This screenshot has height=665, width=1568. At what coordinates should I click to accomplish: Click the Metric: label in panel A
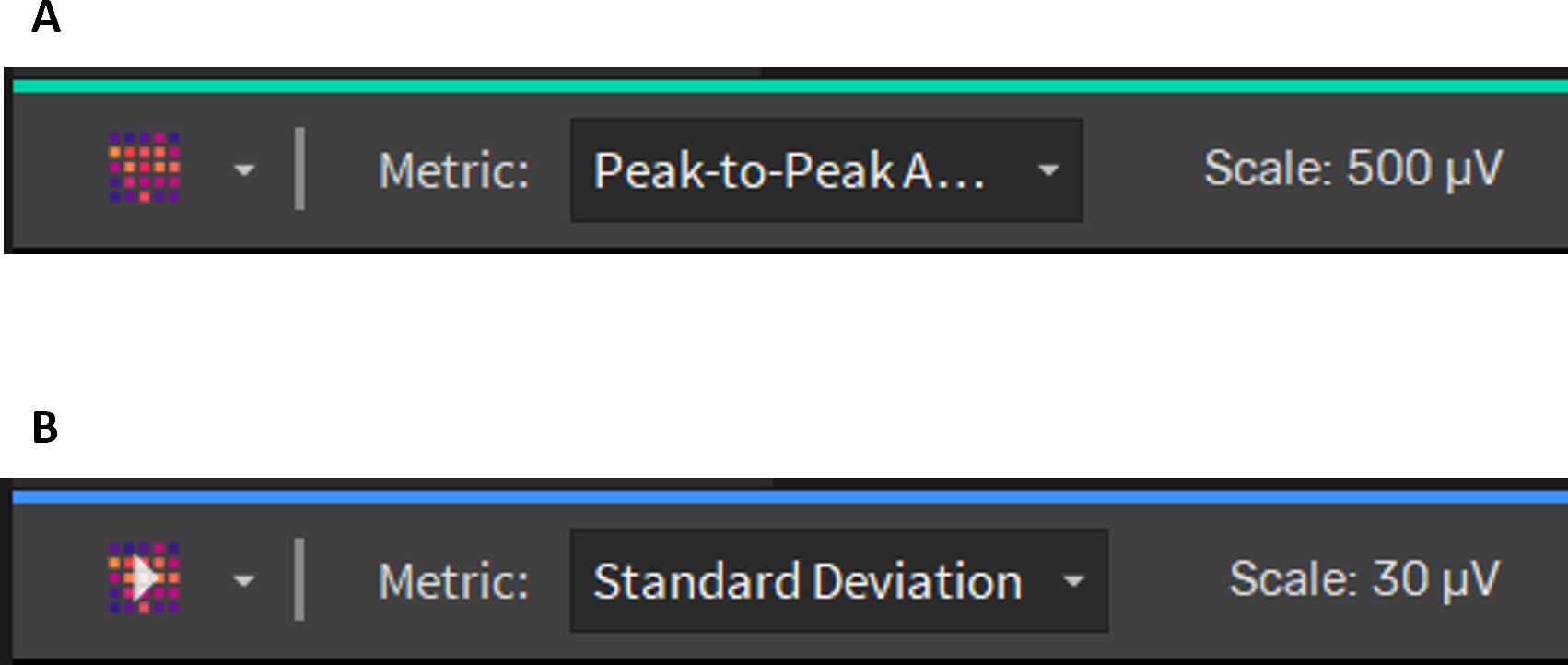pyautogui.click(x=454, y=171)
